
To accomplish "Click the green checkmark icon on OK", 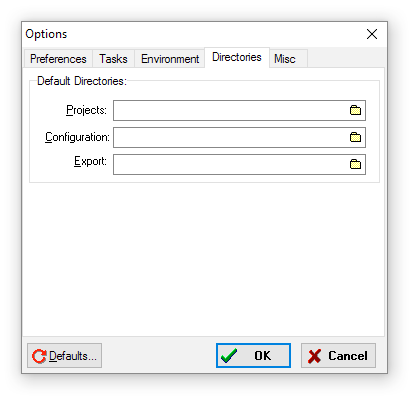I will tap(229, 356).
